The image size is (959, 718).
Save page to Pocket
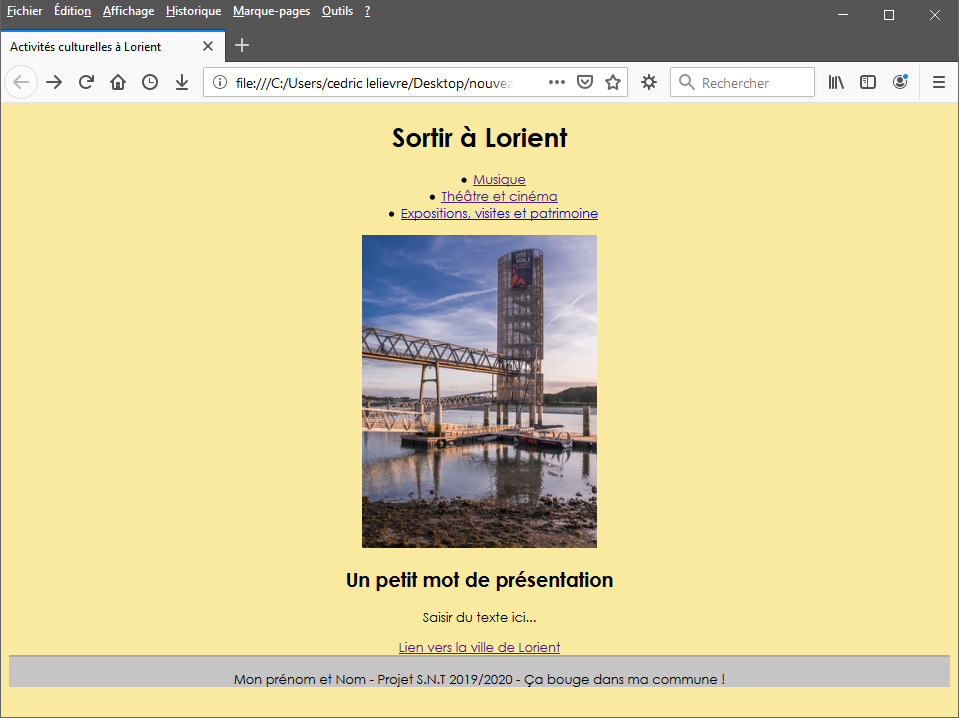(585, 82)
